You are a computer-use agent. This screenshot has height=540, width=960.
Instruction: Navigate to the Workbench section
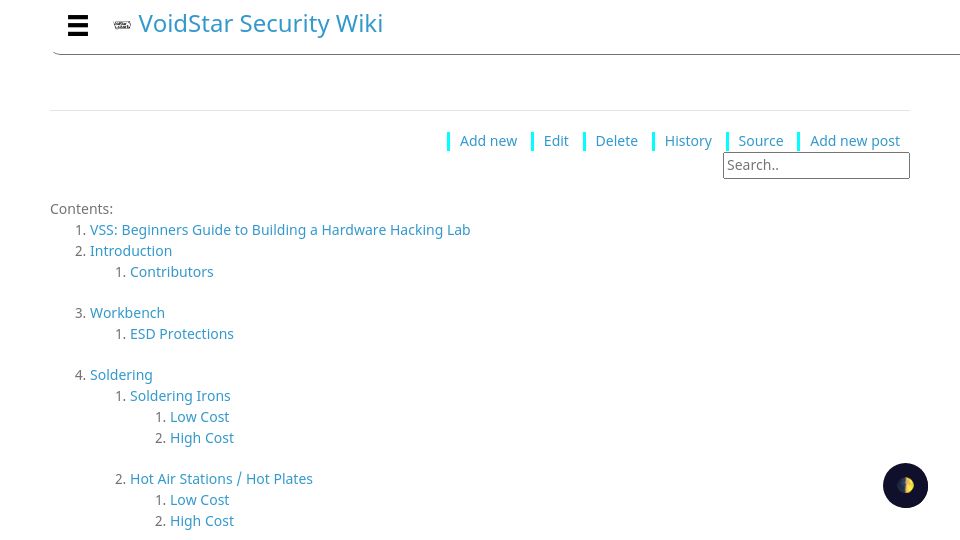coord(127,313)
